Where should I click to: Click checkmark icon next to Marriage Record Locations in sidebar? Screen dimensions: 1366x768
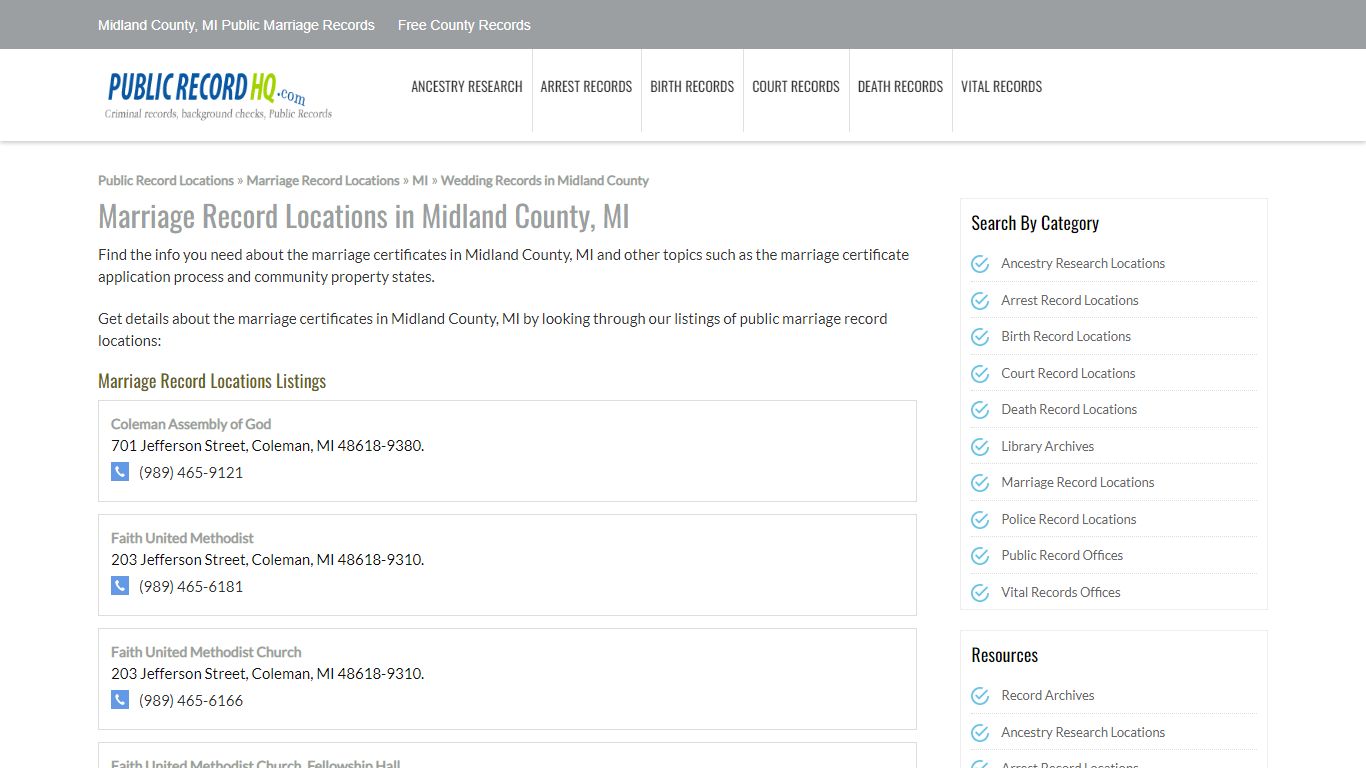(x=980, y=483)
